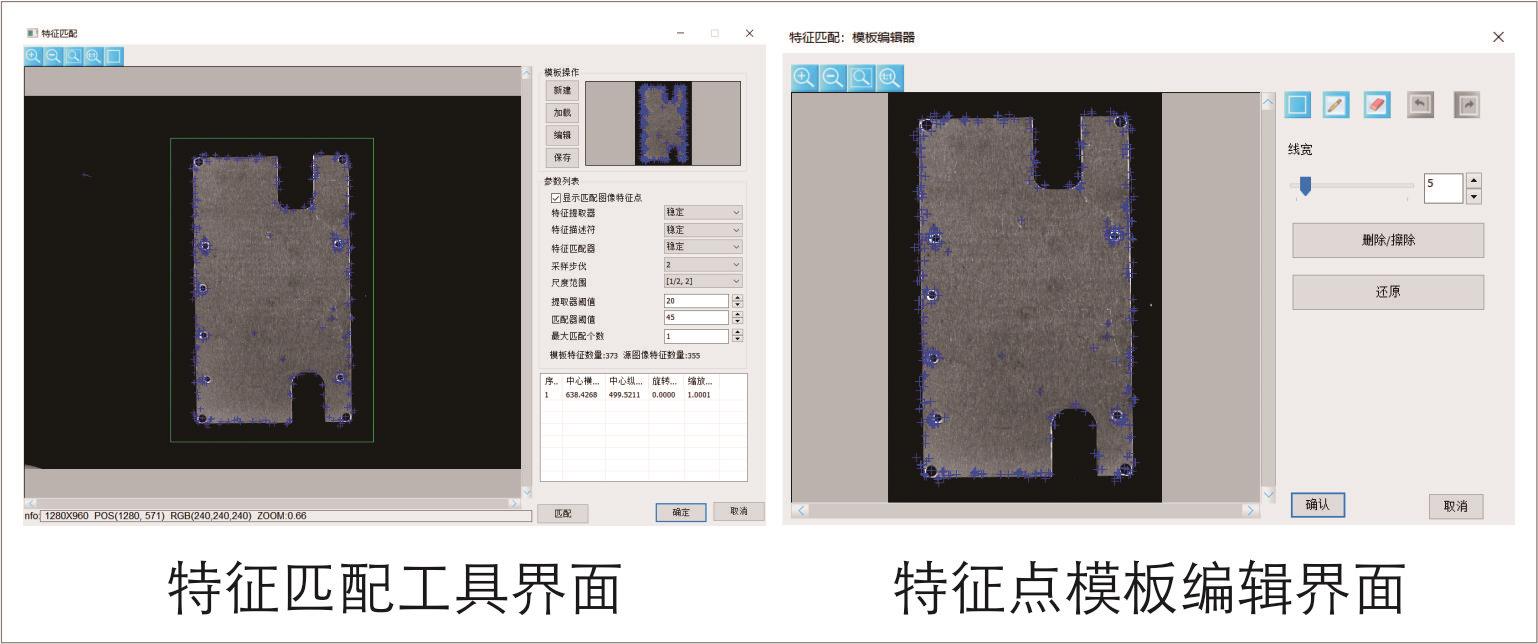The height and width of the screenshot is (644, 1538).
Task: Click the 编辑 template button
Action: point(562,136)
